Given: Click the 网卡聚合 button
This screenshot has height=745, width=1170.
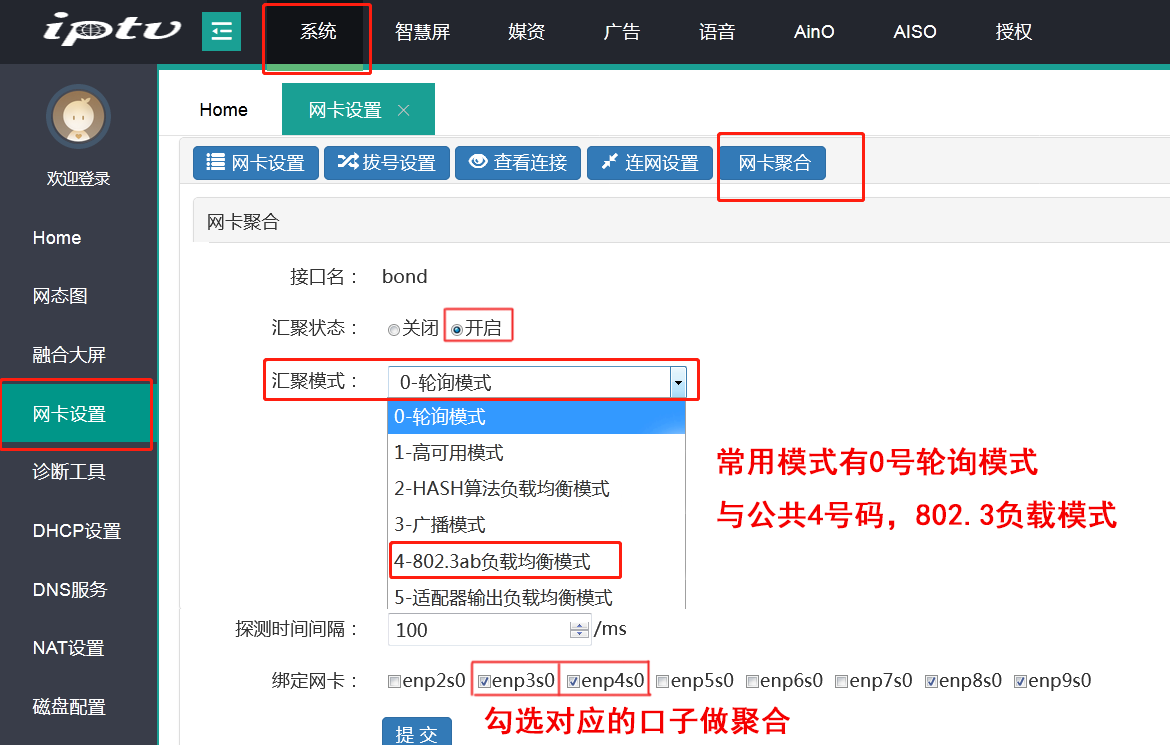Looking at the screenshot, I should (x=773, y=163).
